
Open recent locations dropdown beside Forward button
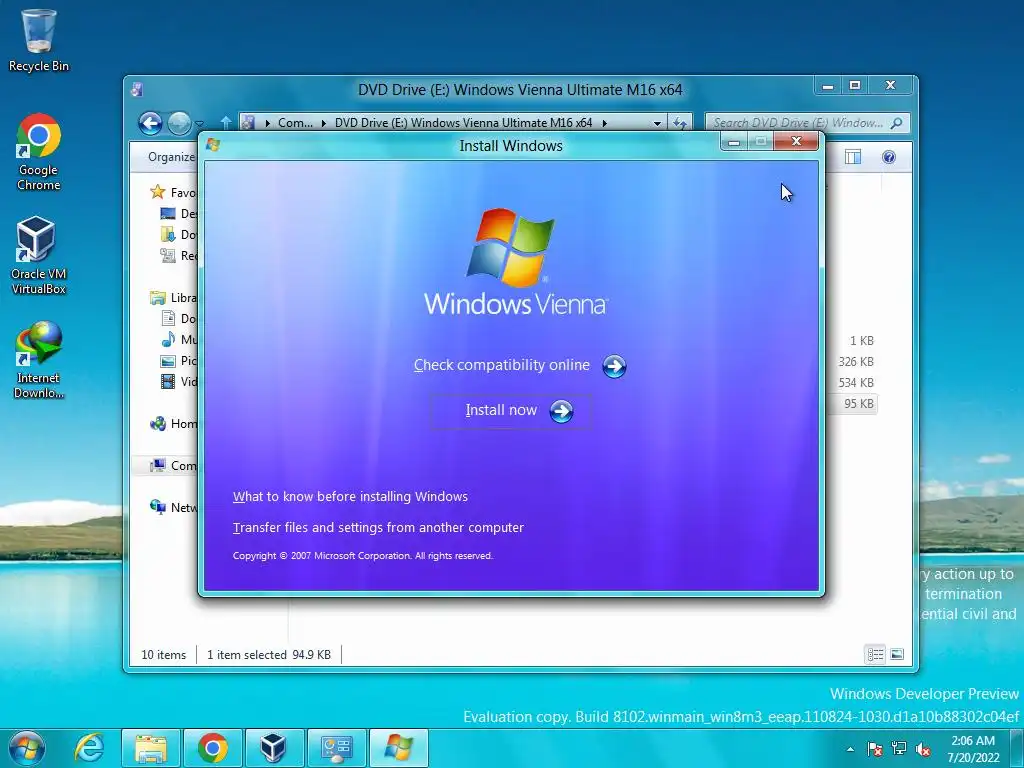[200, 123]
